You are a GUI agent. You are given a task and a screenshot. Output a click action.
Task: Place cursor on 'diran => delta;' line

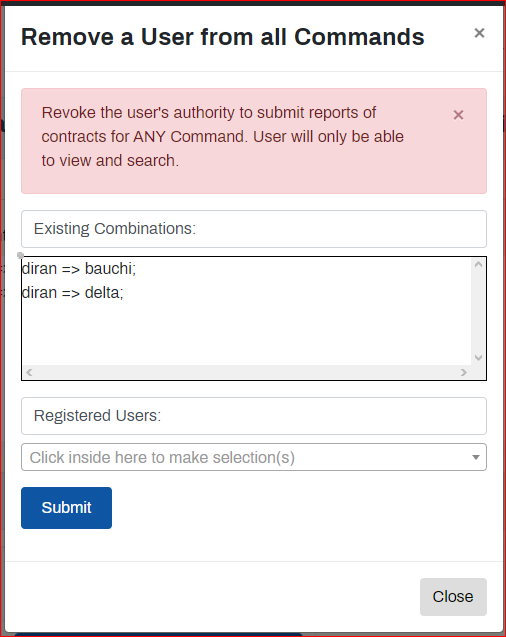pyautogui.click(x=73, y=293)
